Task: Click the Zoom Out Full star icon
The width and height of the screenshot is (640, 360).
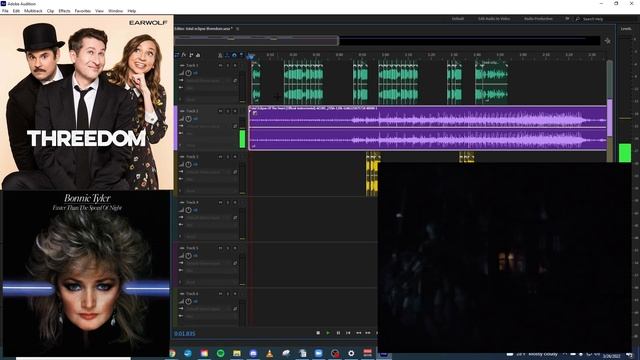Action: 607,41
